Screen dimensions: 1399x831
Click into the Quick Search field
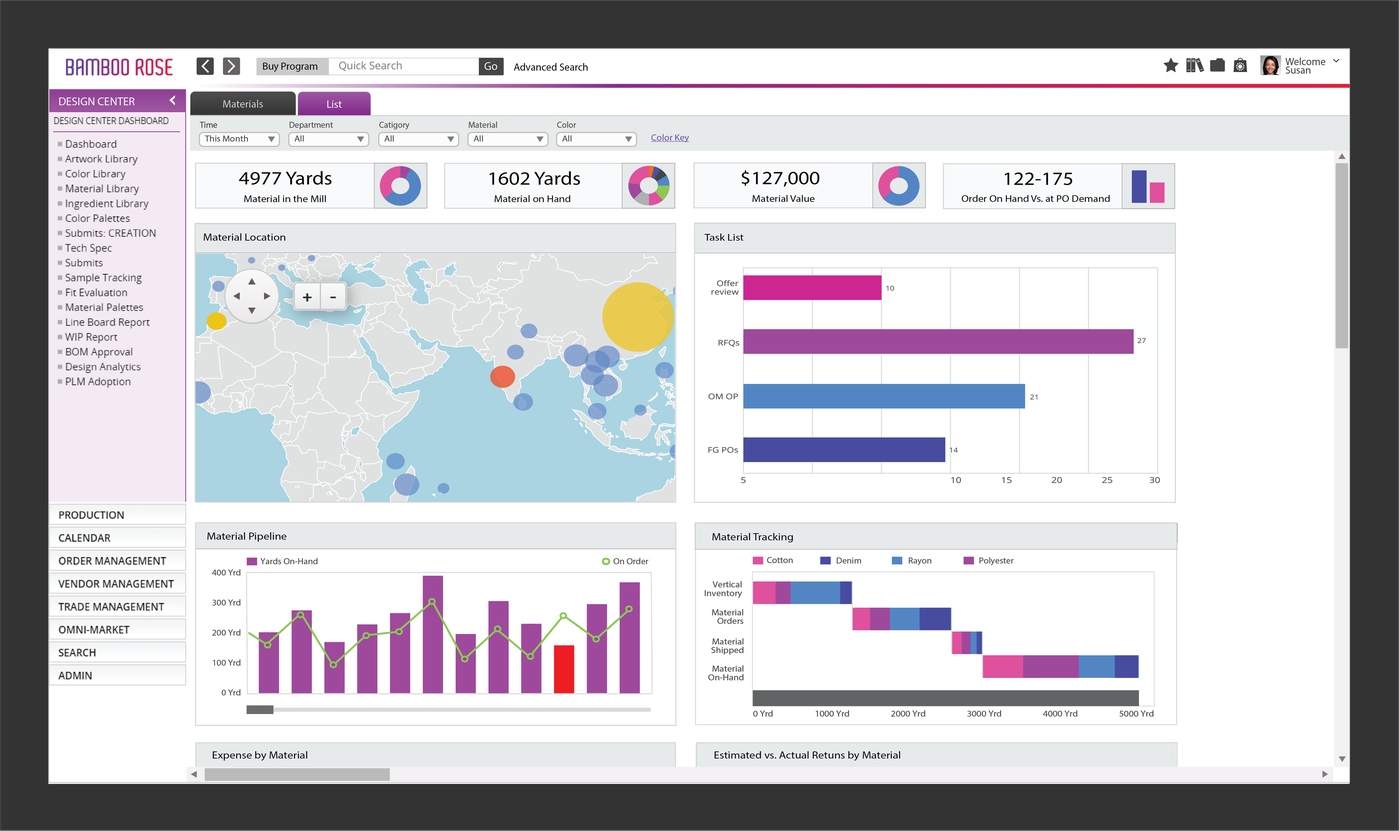(x=403, y=66)
